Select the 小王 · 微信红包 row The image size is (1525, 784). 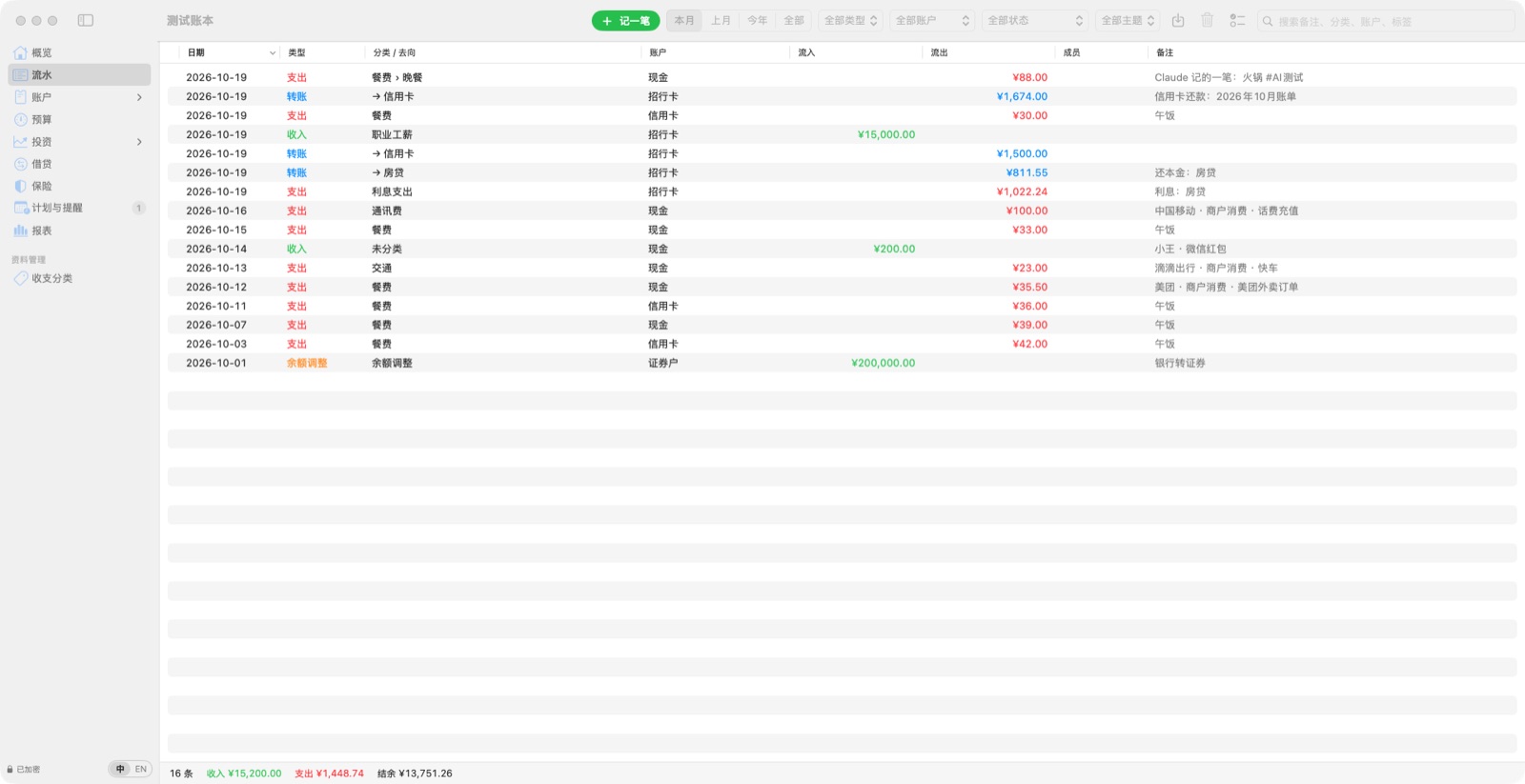pos(843,249)
